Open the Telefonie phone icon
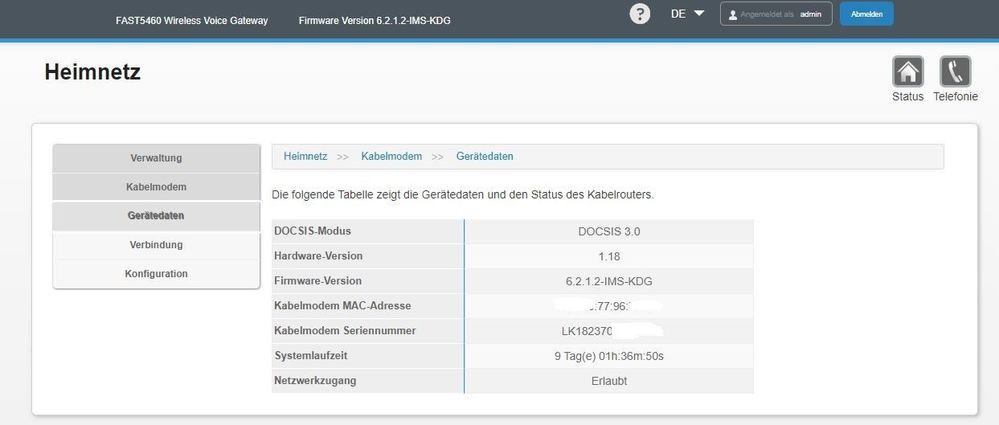The width and height of the screenshot is (999, 425). coord(955,71)
